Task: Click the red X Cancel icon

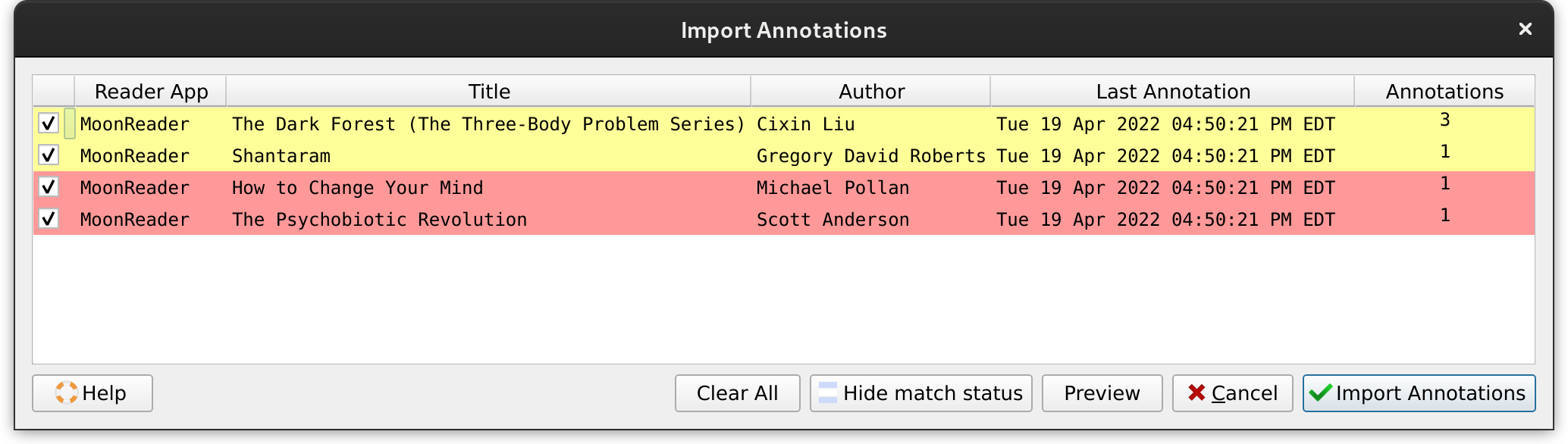Action: [x=1196, y=392]
